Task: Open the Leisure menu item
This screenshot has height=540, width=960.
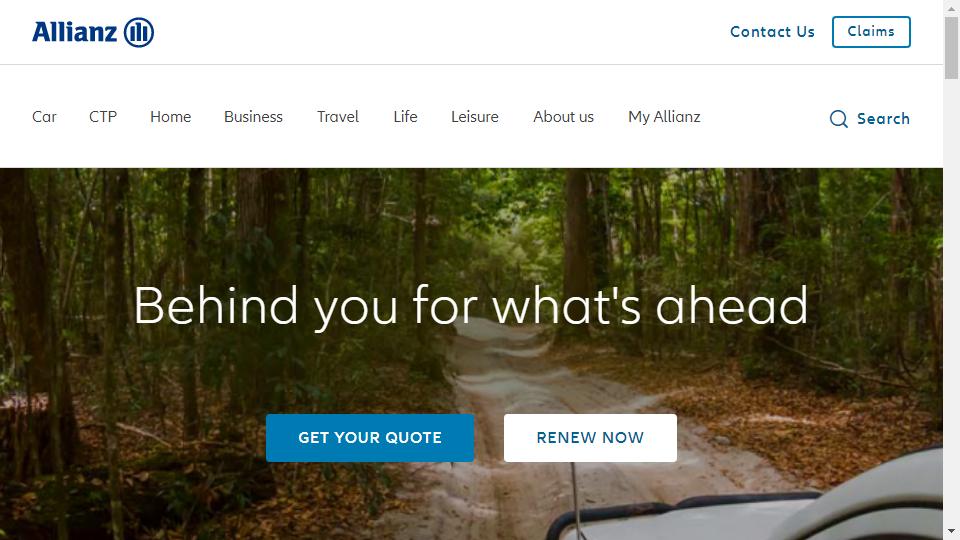Action: pos(475,117)
